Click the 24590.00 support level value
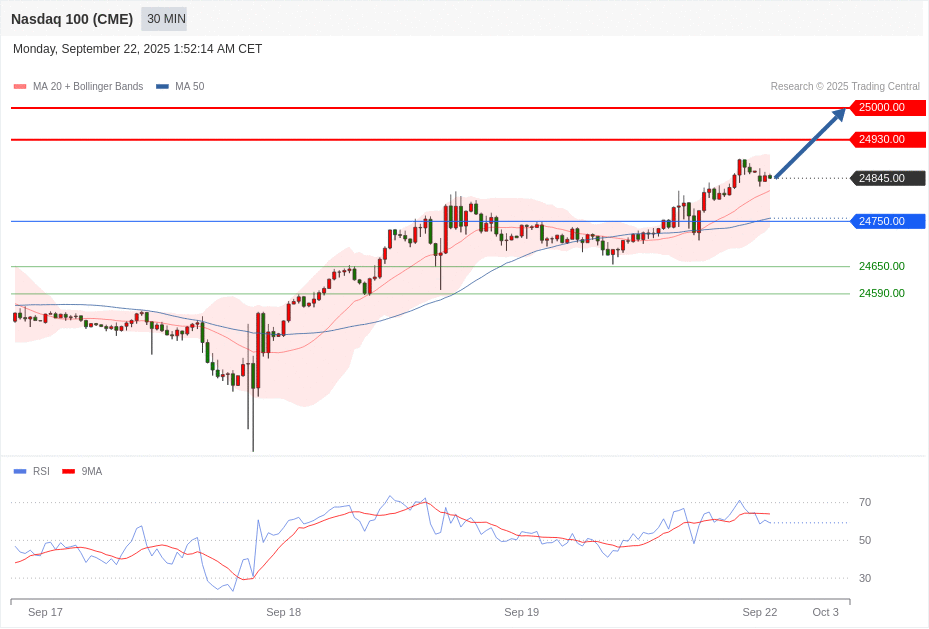Viewport: 929px width, 629px height. click(882, 294)
